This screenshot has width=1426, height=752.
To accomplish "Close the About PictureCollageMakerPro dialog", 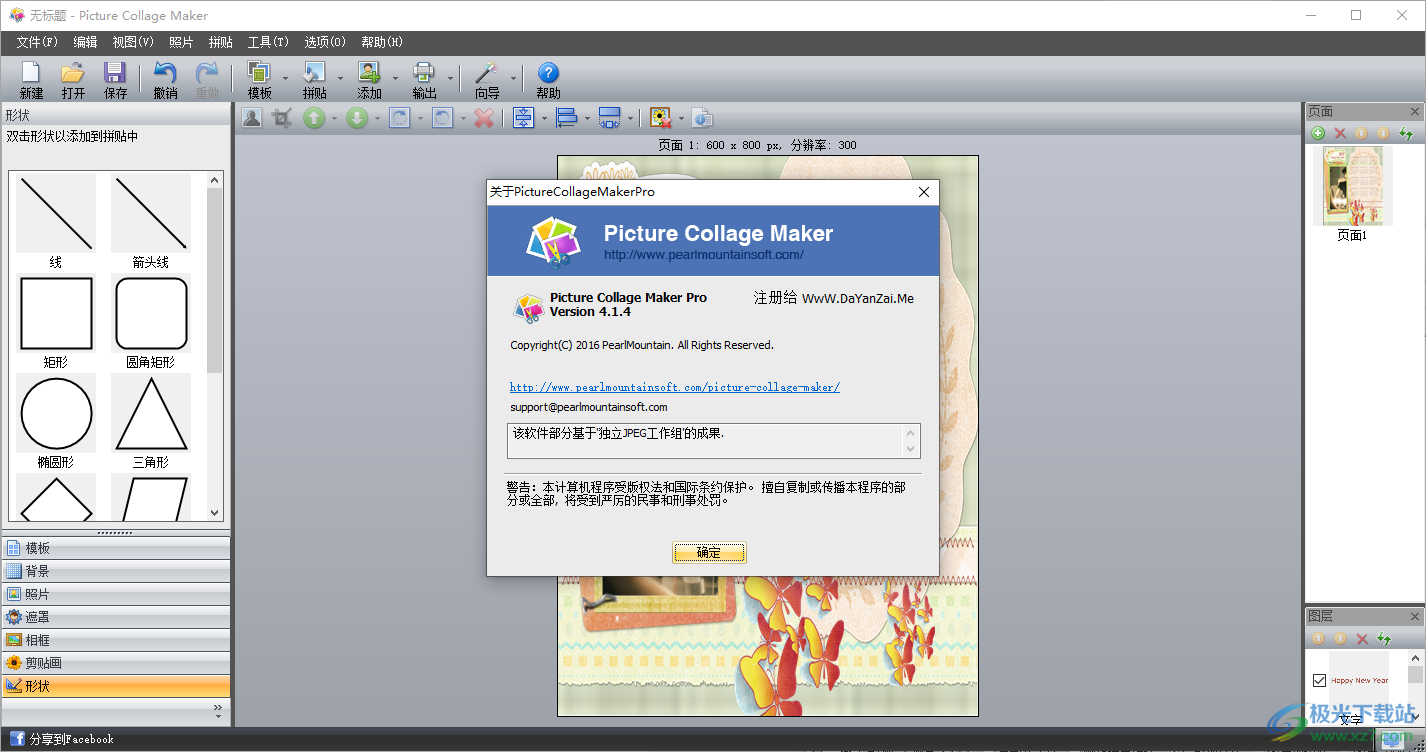I will click(x=924, y=192).
